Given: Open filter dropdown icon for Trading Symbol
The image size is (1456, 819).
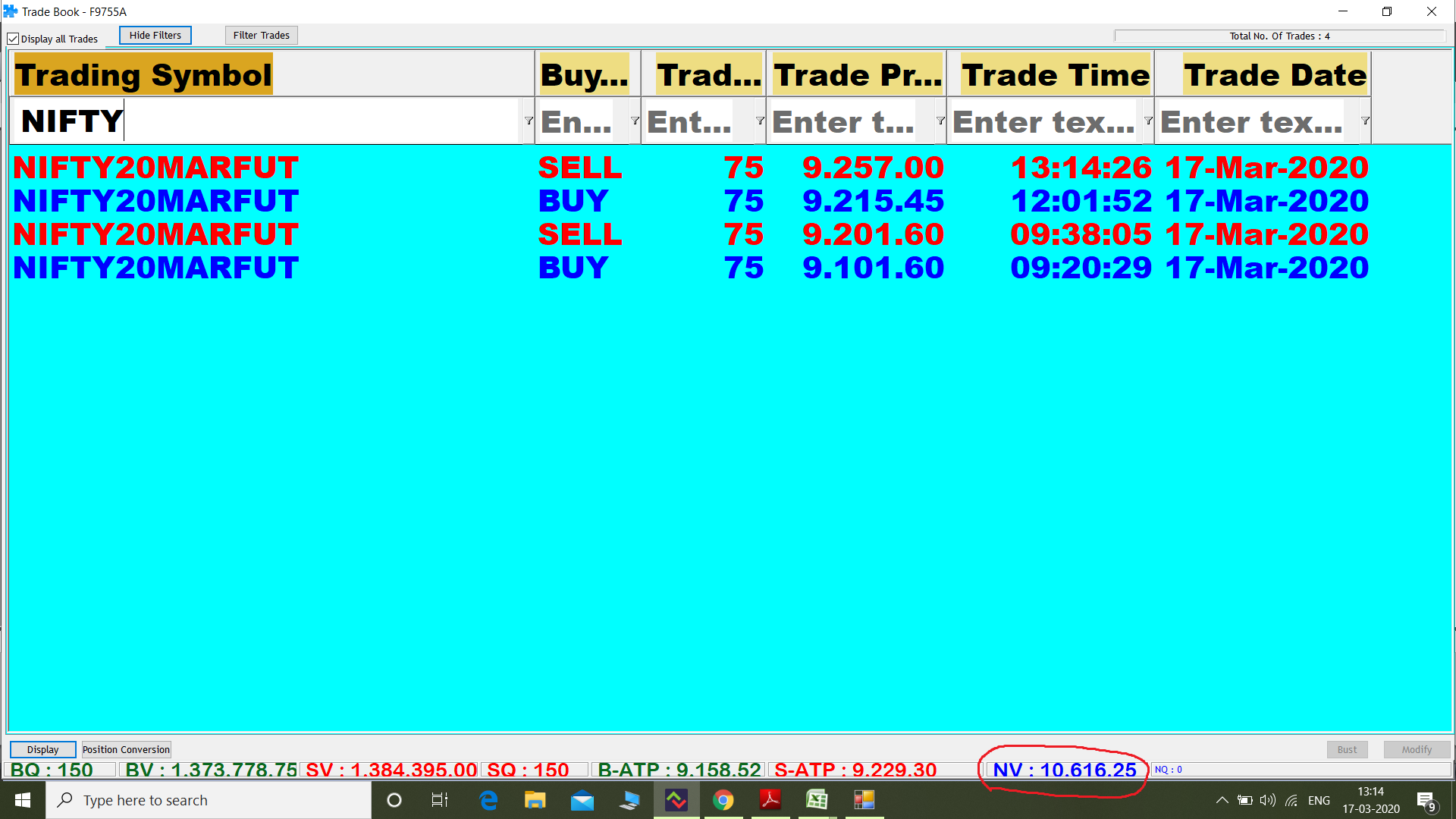Looking at the screenshot, I should click(529, 121).
